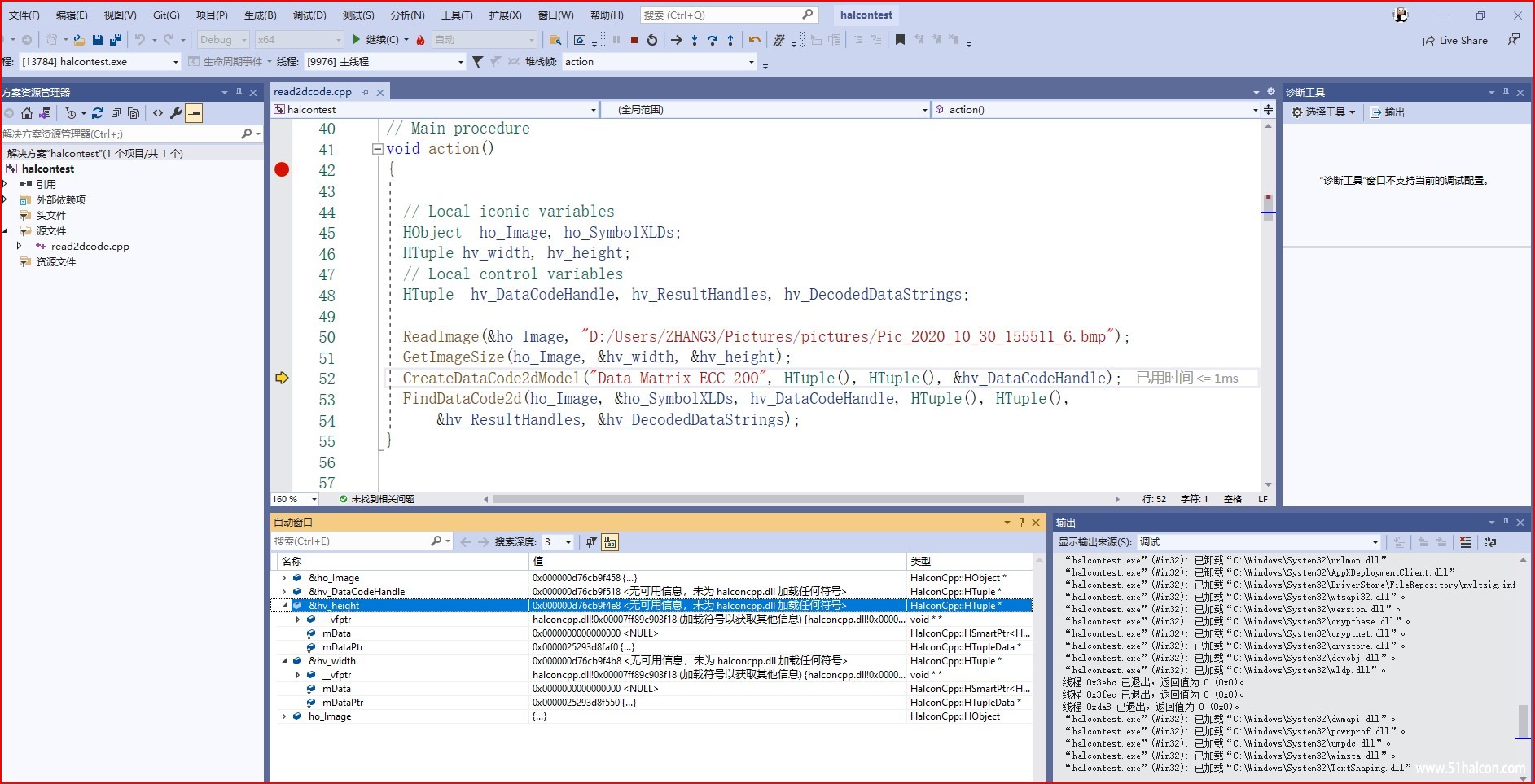Click 选择工具 in Diagnostic Tools
This screenshot has width=1535, height=784.
click(x=1323, y=112)
